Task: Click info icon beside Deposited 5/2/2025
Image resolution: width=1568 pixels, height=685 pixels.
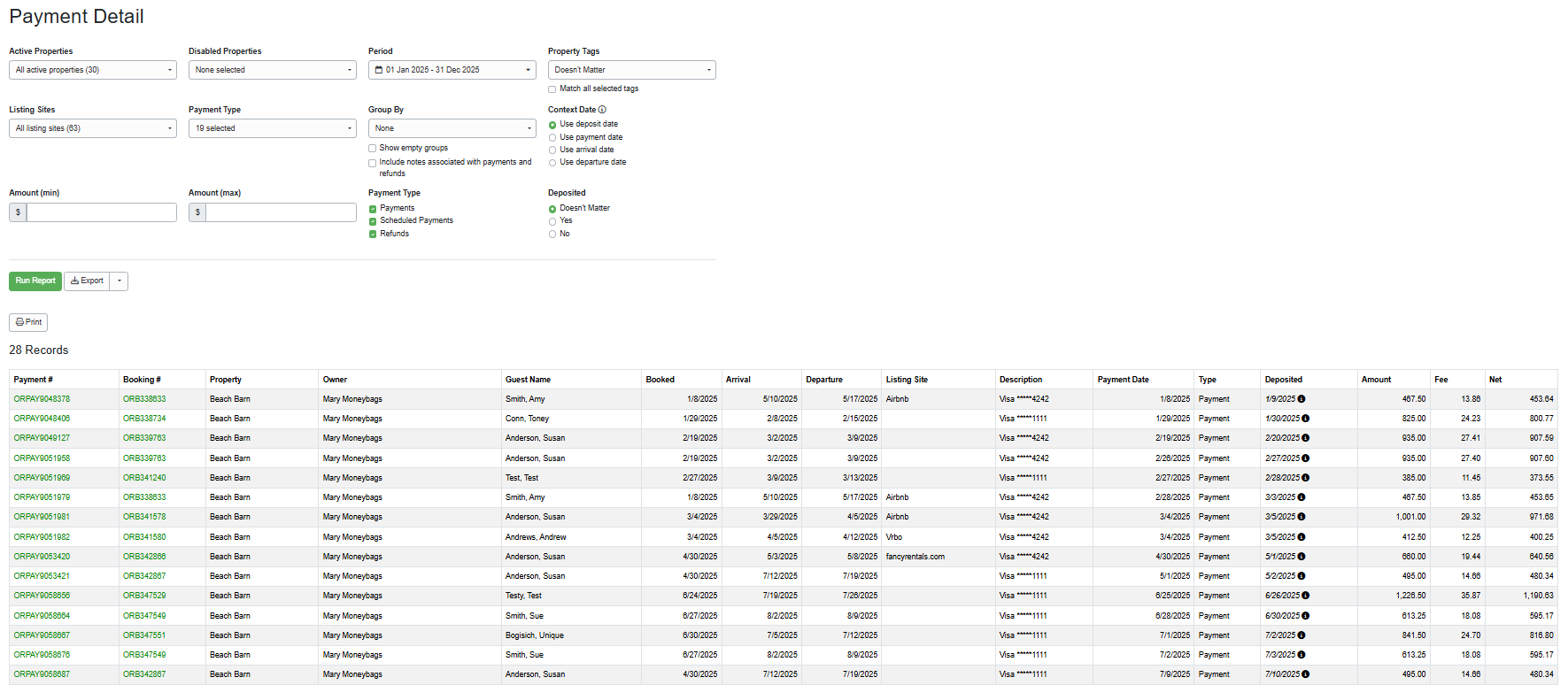Action: coord(1302,576)
